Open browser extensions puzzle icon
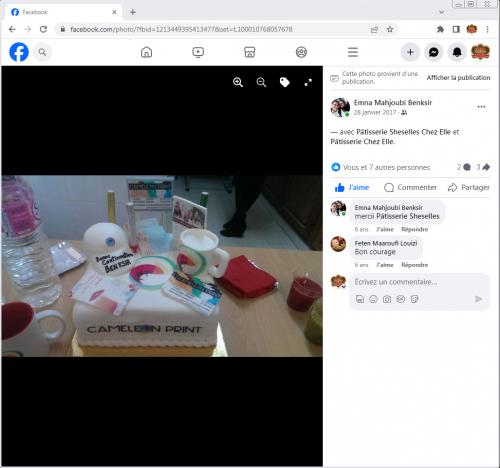 [x=440, y=29]
